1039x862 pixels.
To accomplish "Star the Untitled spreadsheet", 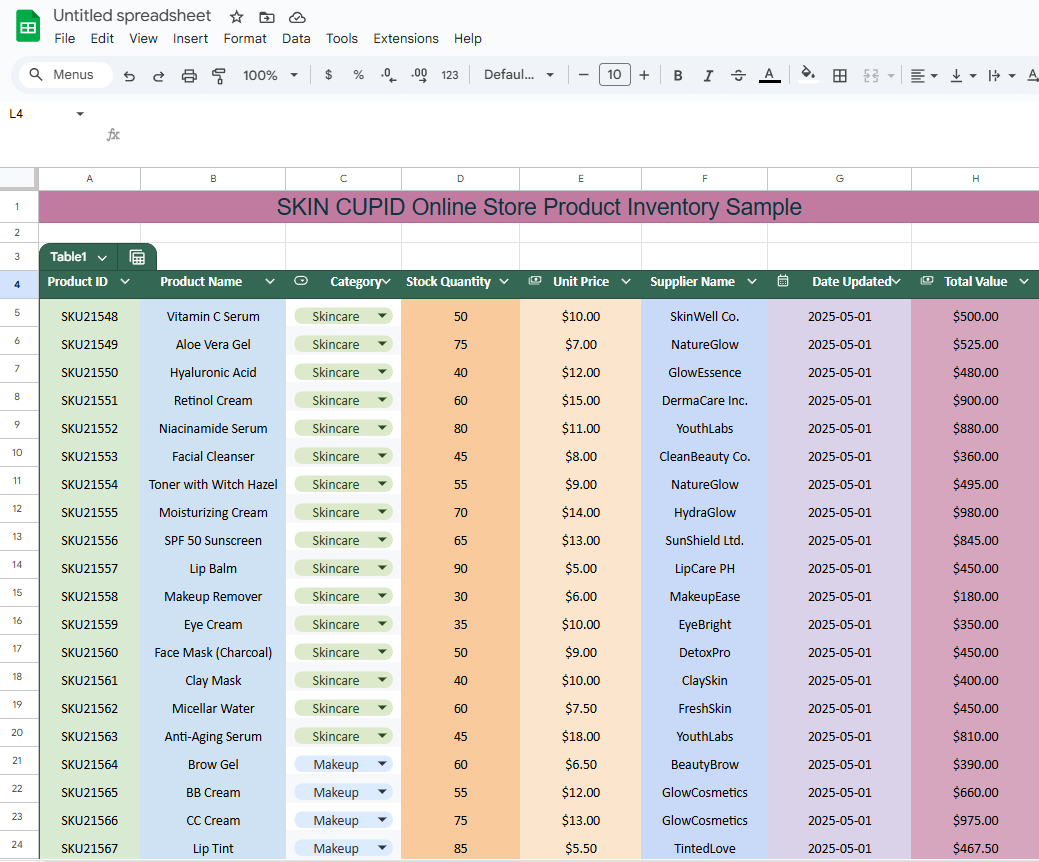I will 237,17.
